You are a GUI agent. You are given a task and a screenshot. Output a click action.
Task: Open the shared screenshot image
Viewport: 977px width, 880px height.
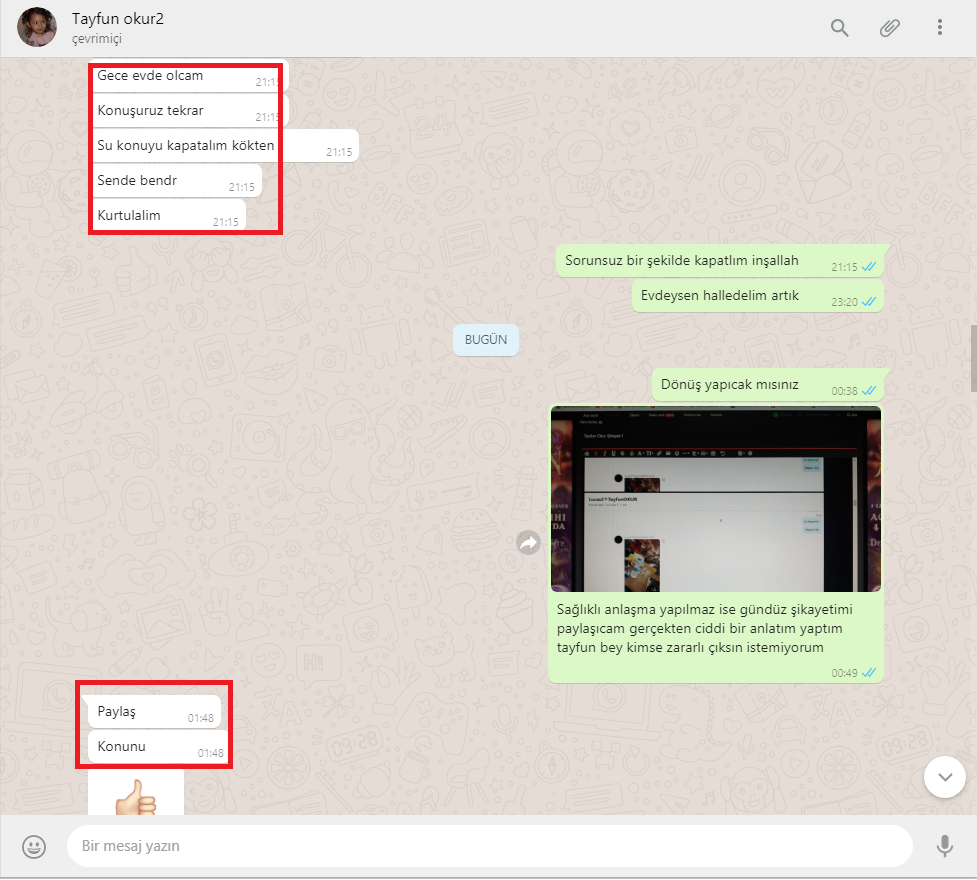tap(716, 499)
